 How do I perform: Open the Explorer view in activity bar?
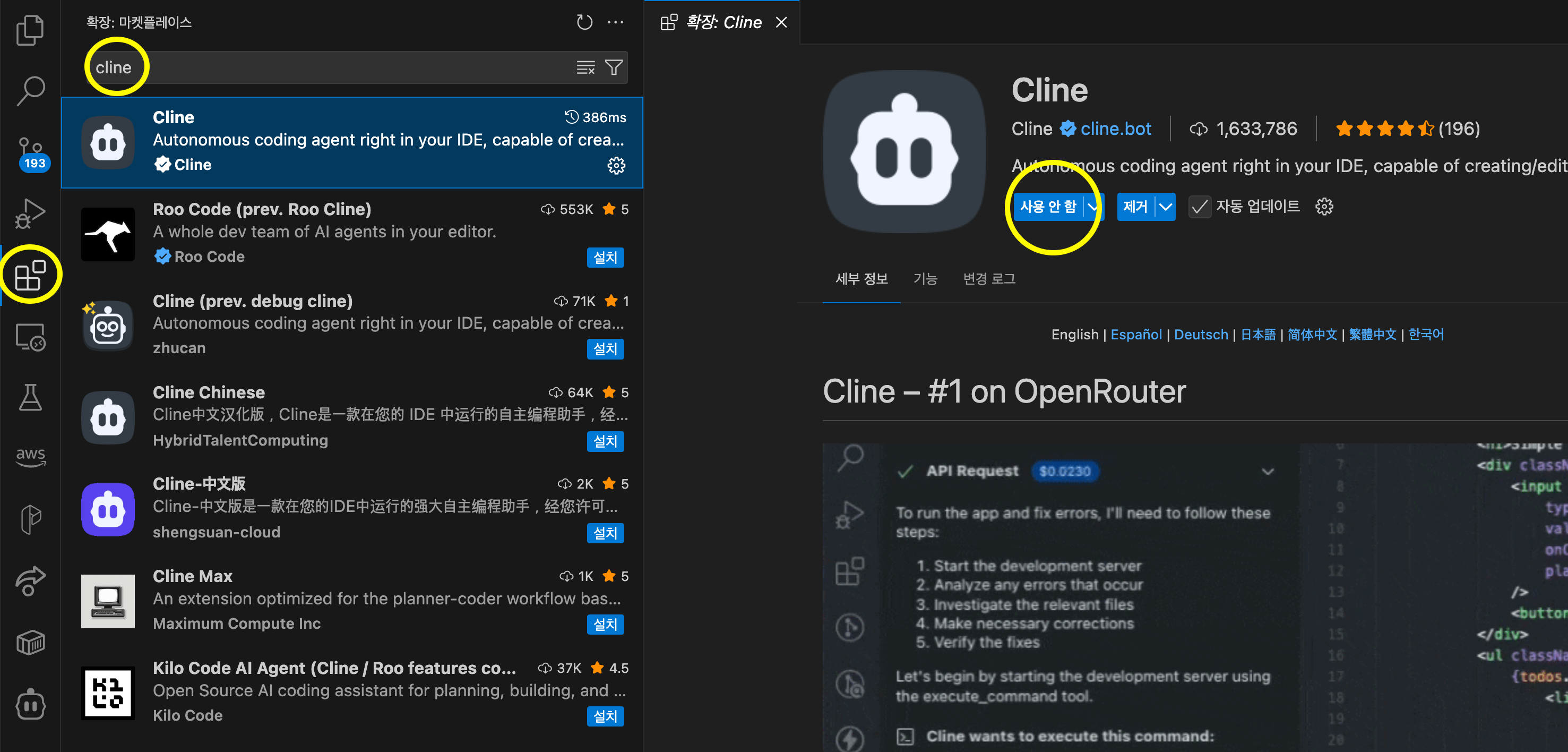pyautogui.click(x=30, y=30)
